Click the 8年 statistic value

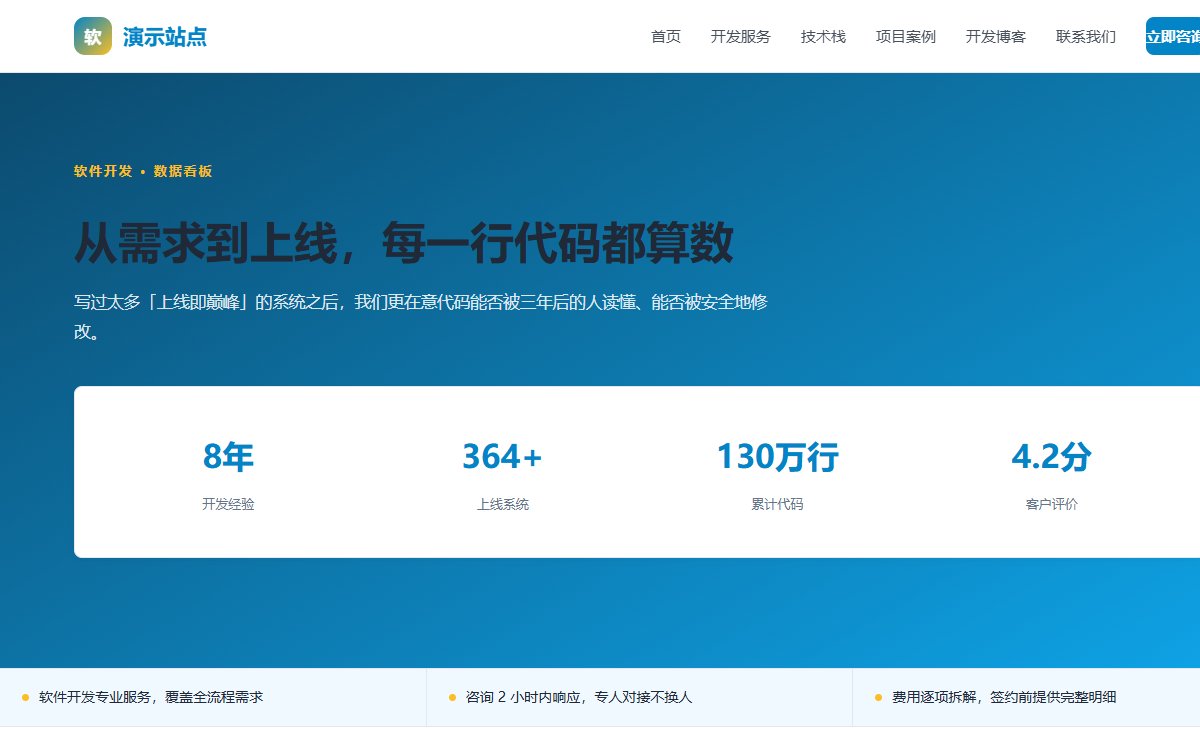click(228, 457)
